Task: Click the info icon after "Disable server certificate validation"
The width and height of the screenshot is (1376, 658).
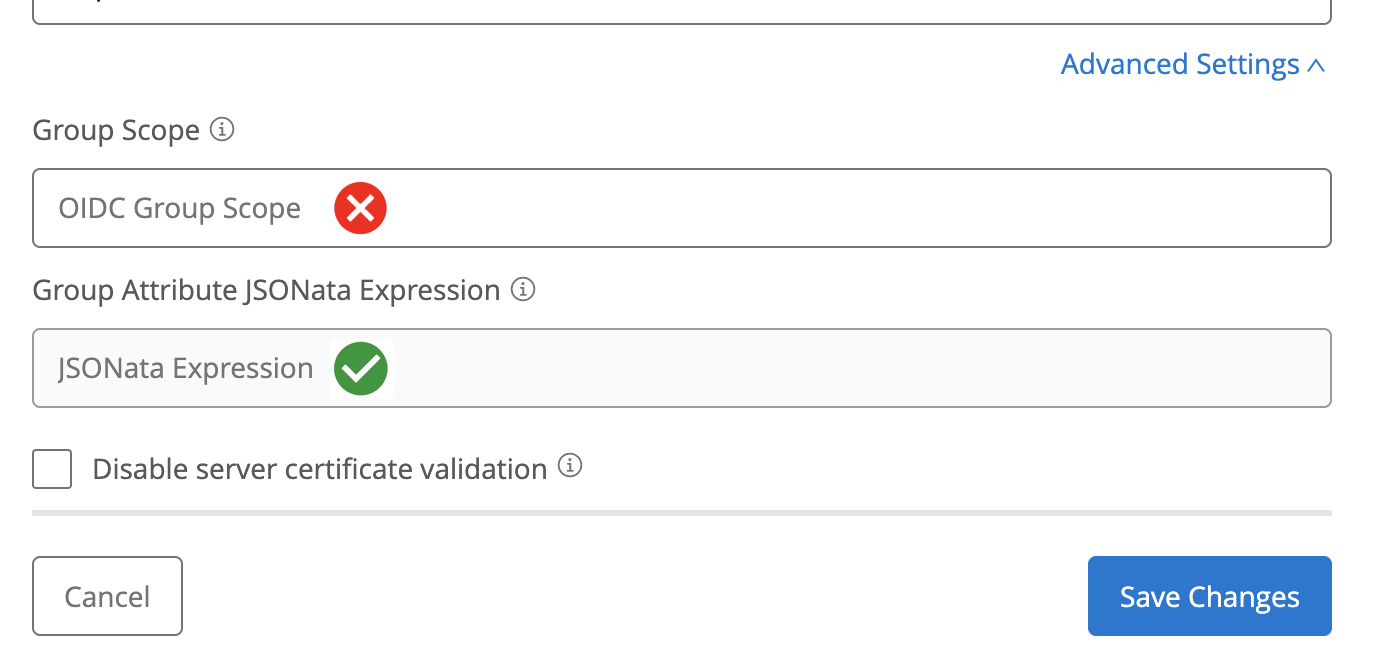Action: (569, 466)
